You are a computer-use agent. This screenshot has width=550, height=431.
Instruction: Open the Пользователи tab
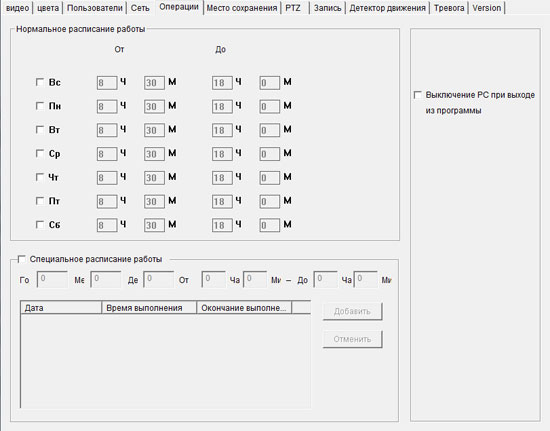(x=95, y=8)
